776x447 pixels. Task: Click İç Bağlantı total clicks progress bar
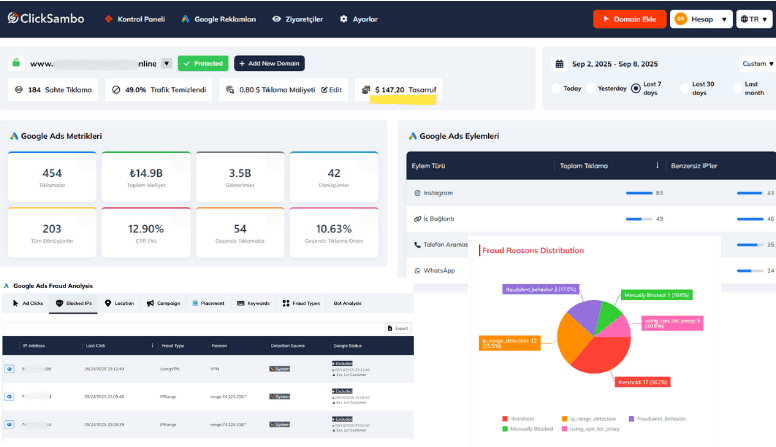(x=639, y=219)
